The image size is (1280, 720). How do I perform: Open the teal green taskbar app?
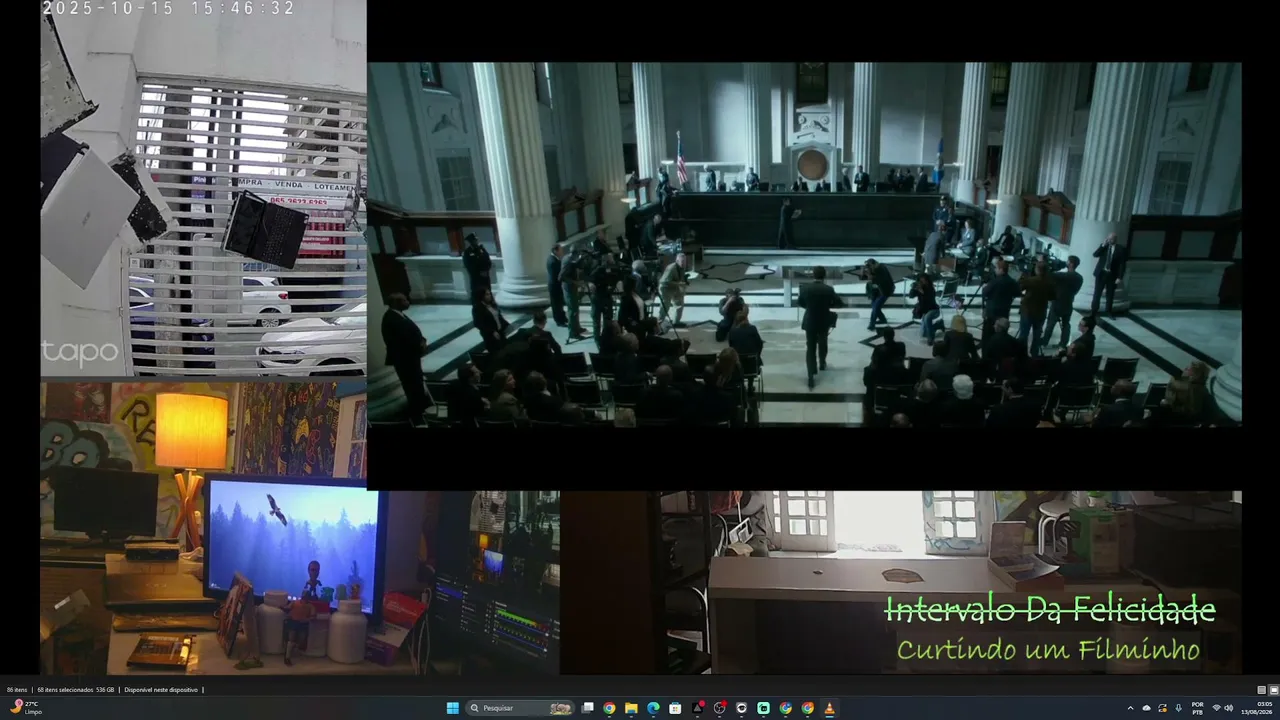[763, 708]
